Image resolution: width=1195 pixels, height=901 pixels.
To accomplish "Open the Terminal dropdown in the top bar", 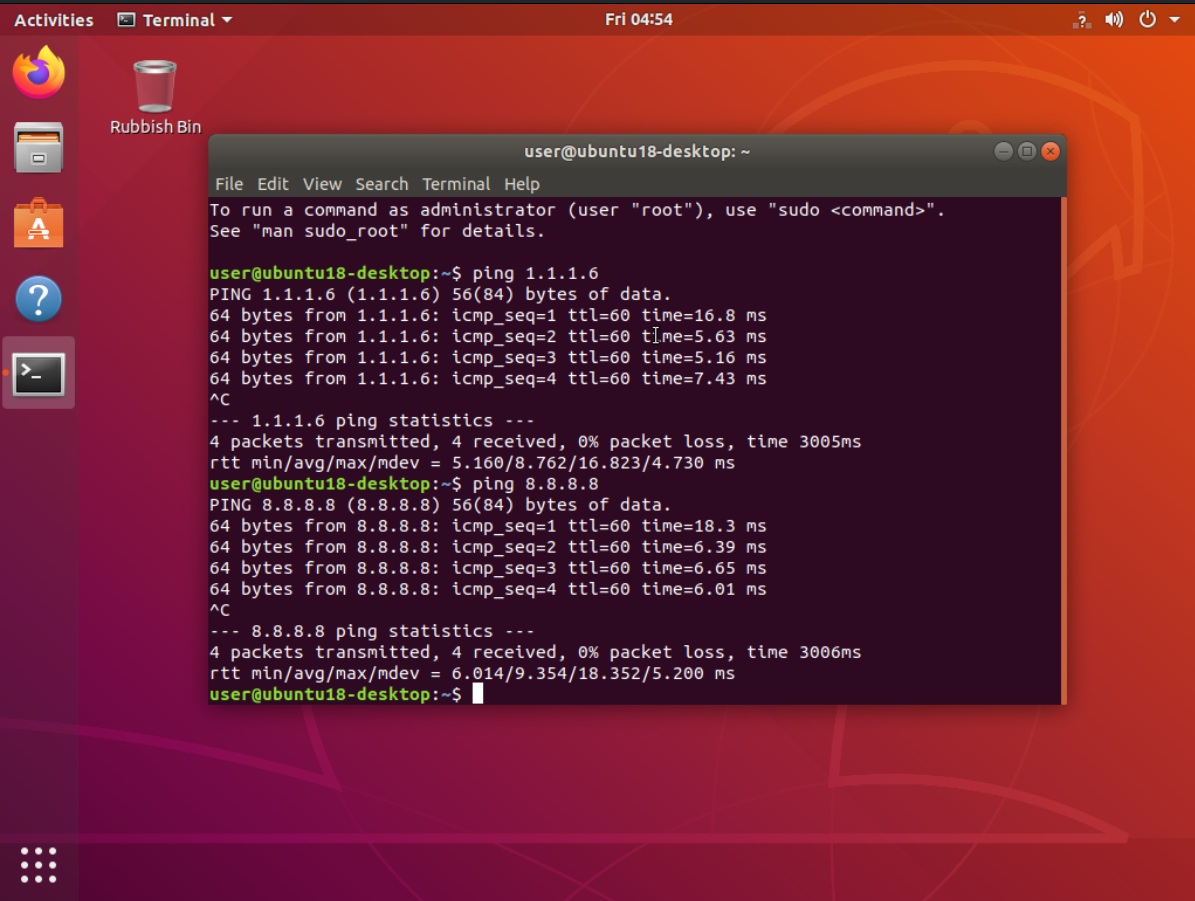I will [174, 19].
